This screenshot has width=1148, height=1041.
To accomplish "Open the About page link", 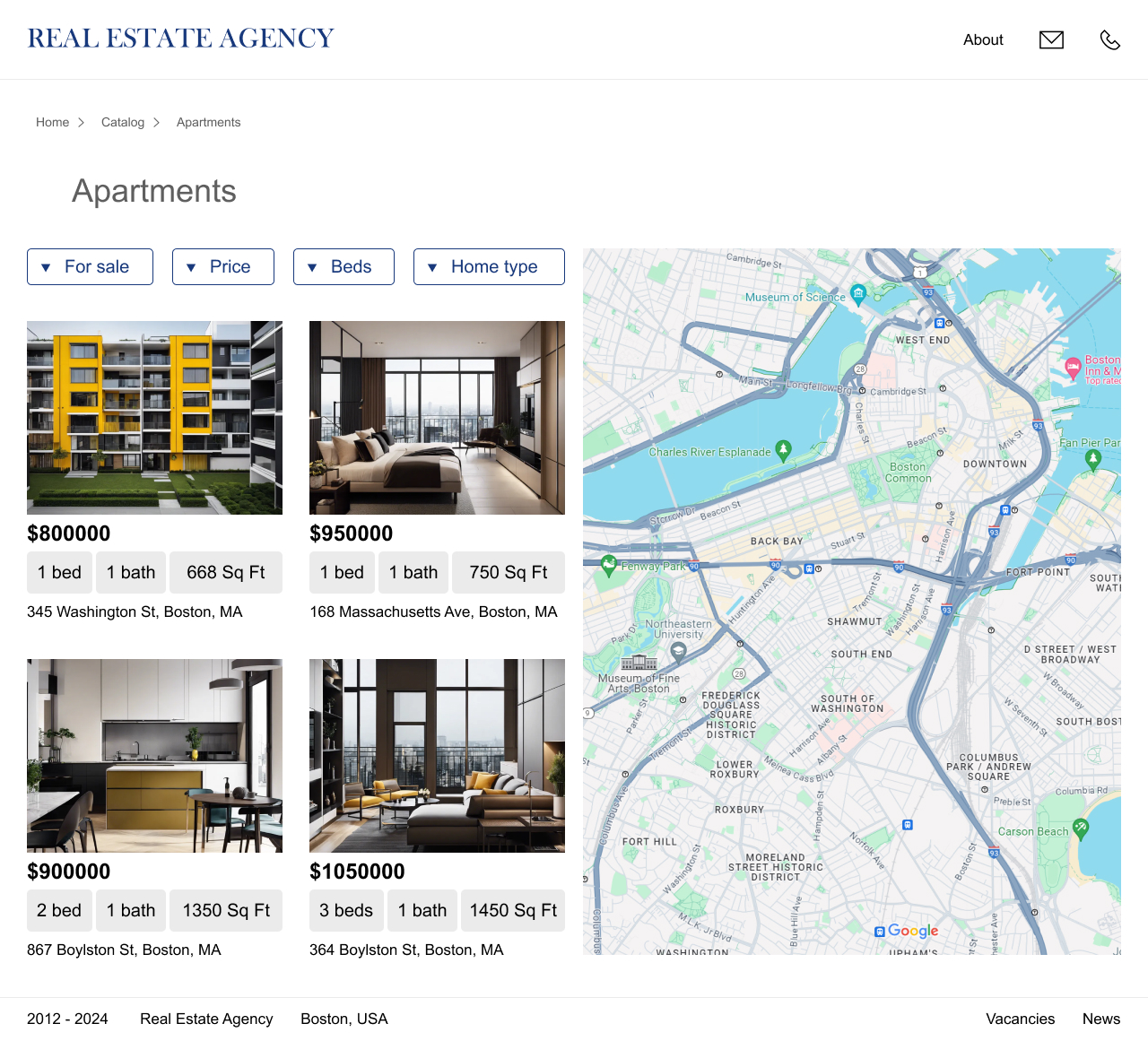I will tap(983, 39).
